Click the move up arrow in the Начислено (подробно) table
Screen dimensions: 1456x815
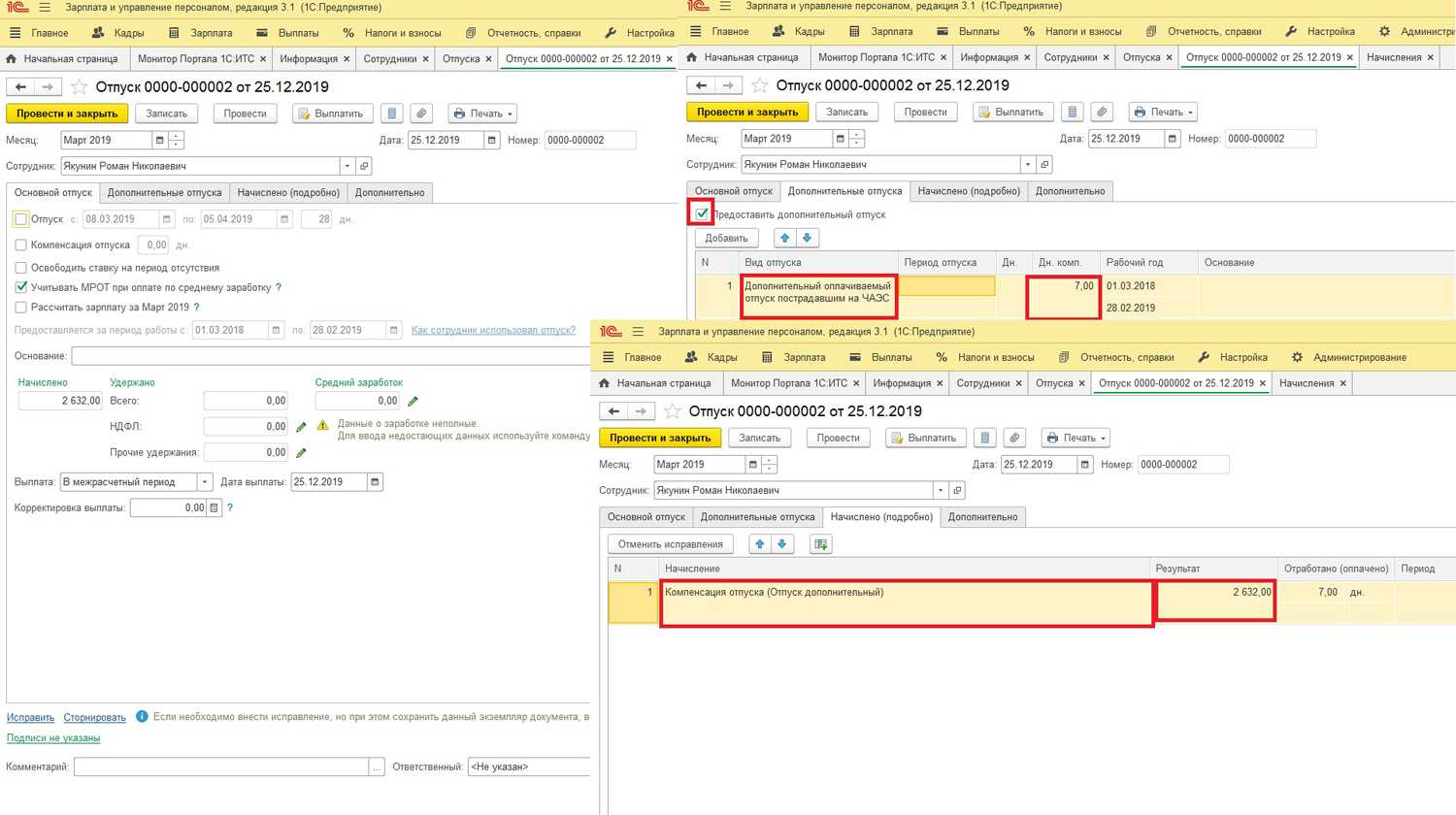760,544
